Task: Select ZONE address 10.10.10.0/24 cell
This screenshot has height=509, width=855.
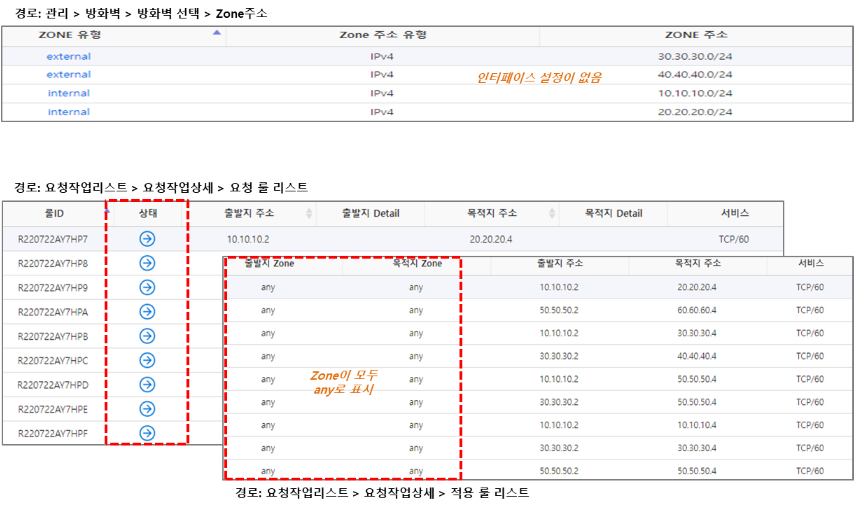Action: 695,93
